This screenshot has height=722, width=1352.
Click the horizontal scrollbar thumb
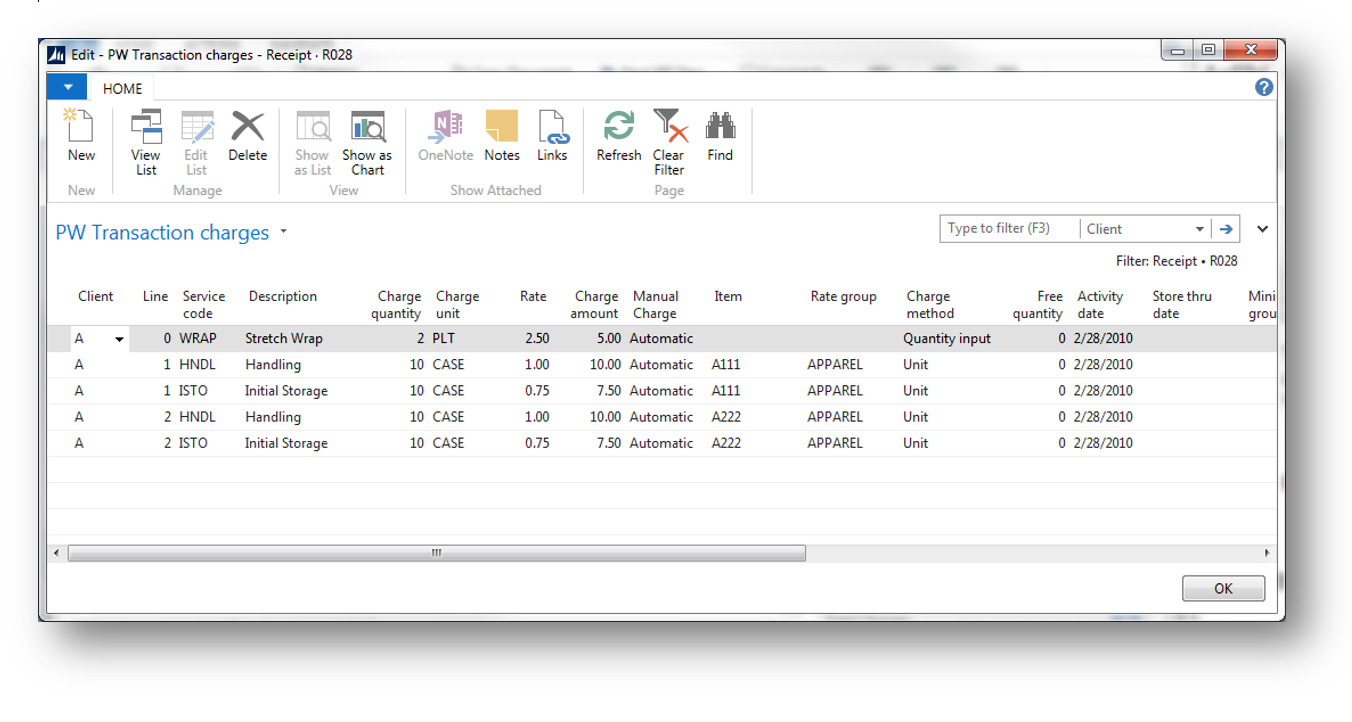pyautogui.click(x=435, y=553)
